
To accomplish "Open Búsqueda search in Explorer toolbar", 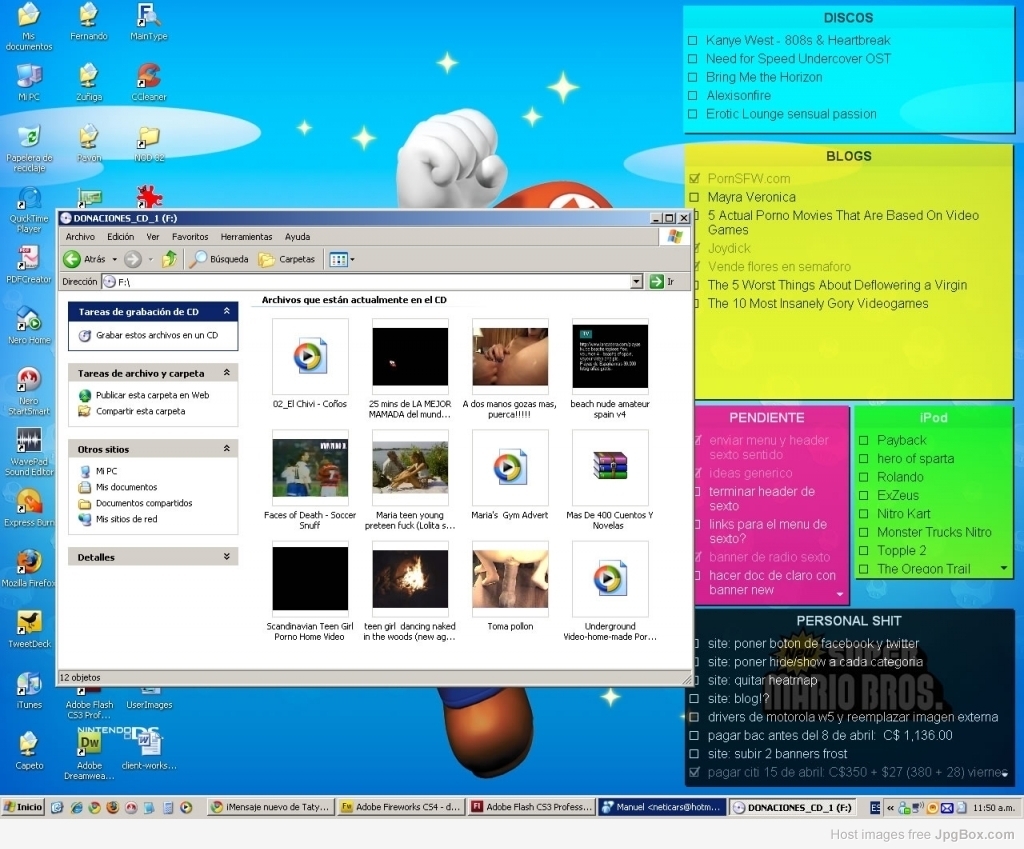I will pyautogui.click(x=219, y=259).
